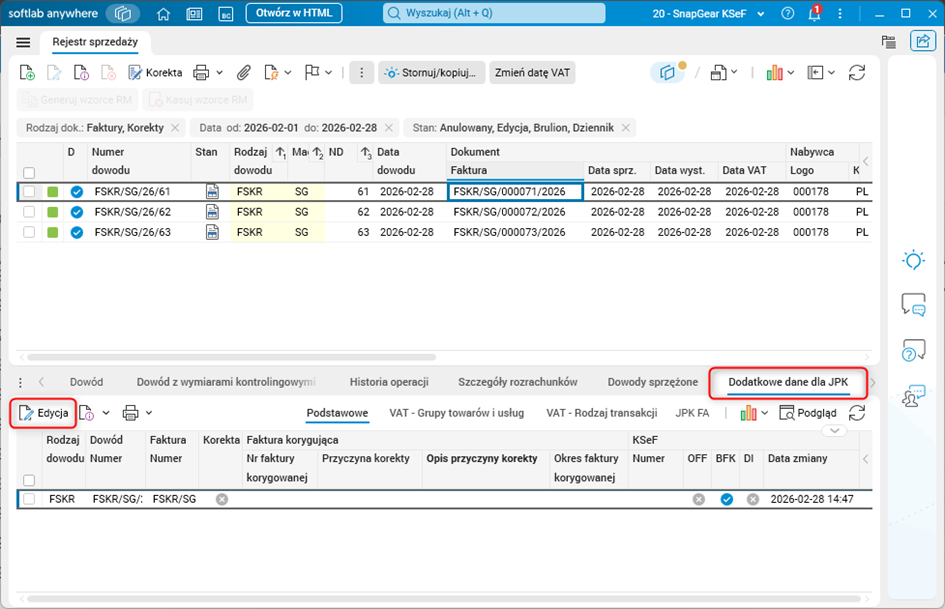
Task: Open the VAT - Rodzaj transakcji tab
Action: [x=601, y=413]
